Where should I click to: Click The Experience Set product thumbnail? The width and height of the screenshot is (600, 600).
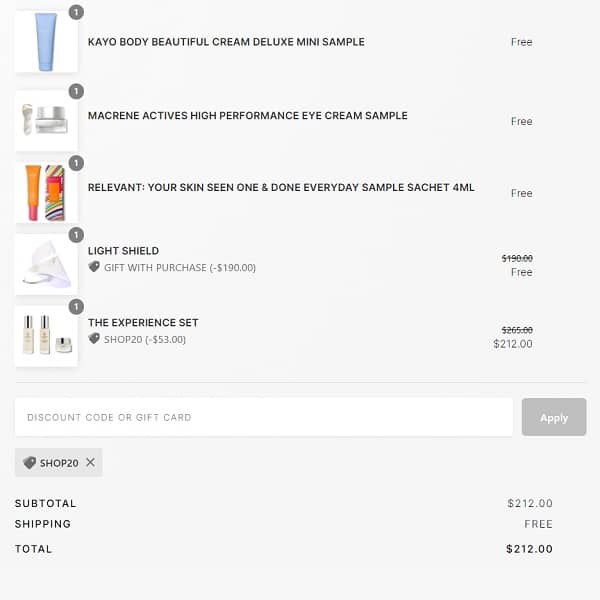tap(46, 336)
